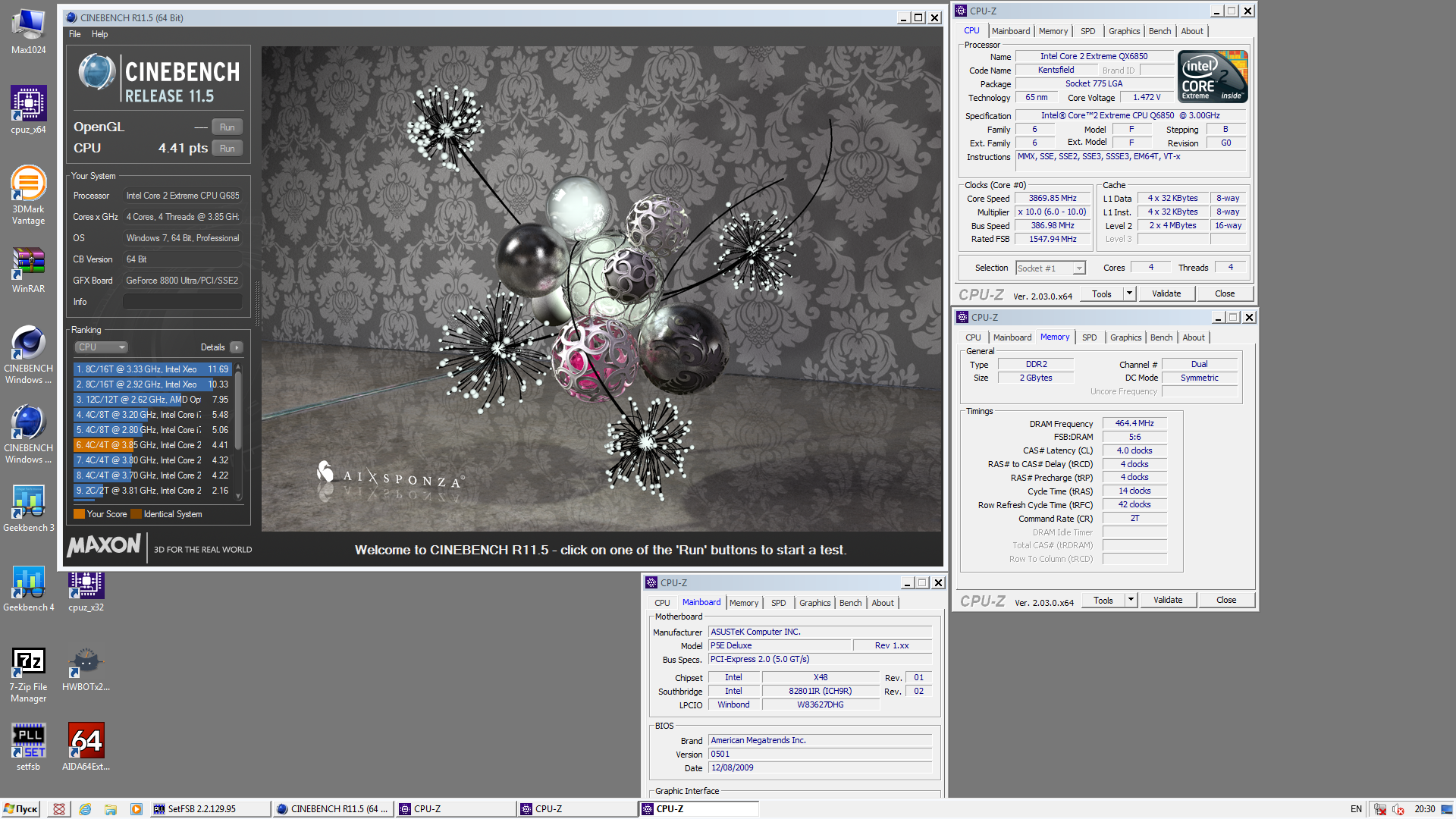Open the Max1024 desktop icon
The image size is (1456, 819).
coord(28,30)
